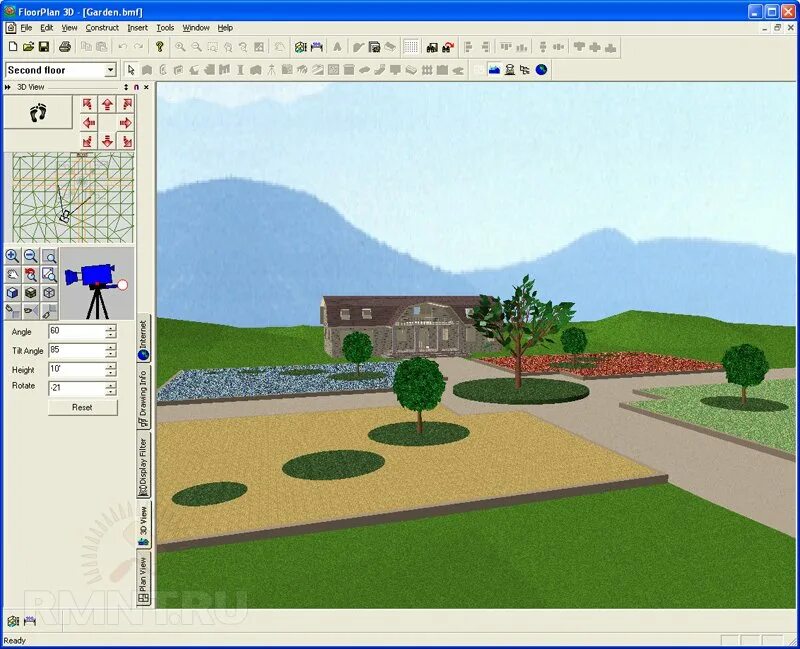Switch to the Internet side tab
Screen dimensions: 800x649
tap(143, 340)
